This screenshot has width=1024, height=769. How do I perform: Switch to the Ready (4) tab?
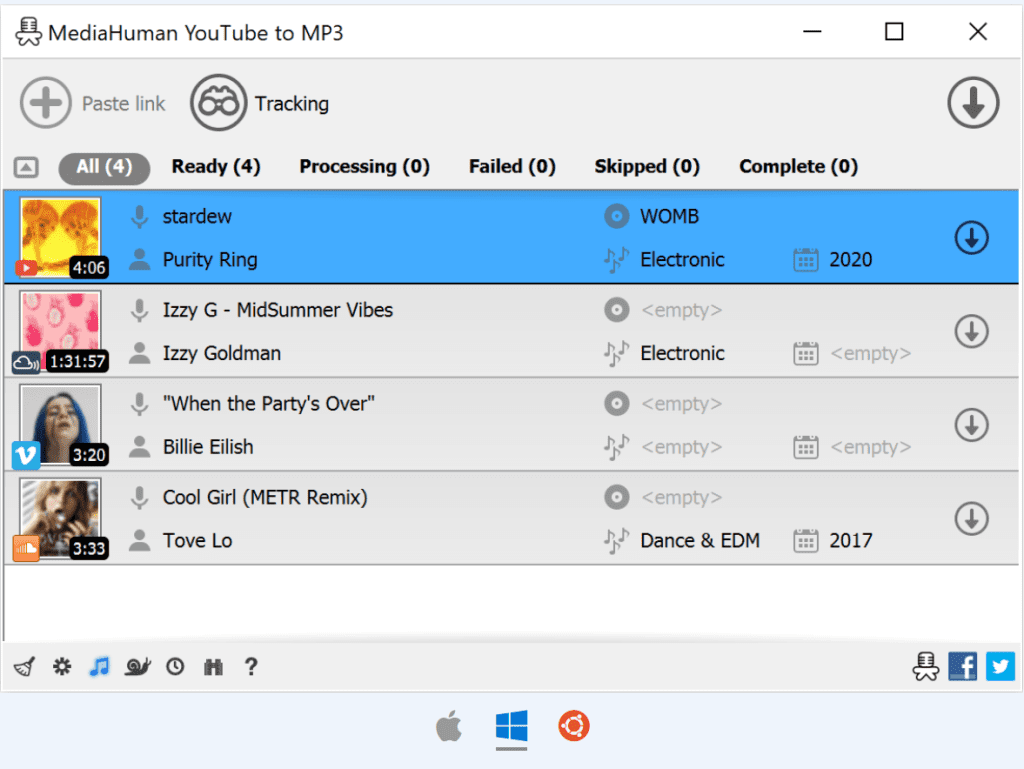click(216, 167)
